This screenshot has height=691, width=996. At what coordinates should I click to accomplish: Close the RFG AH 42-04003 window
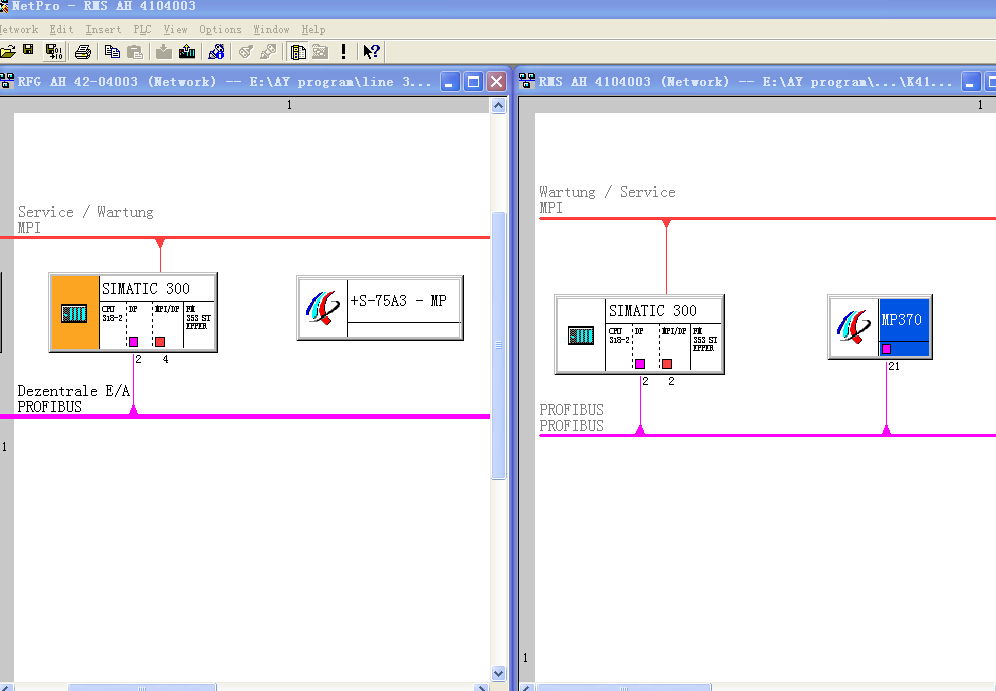click(497, 82)
